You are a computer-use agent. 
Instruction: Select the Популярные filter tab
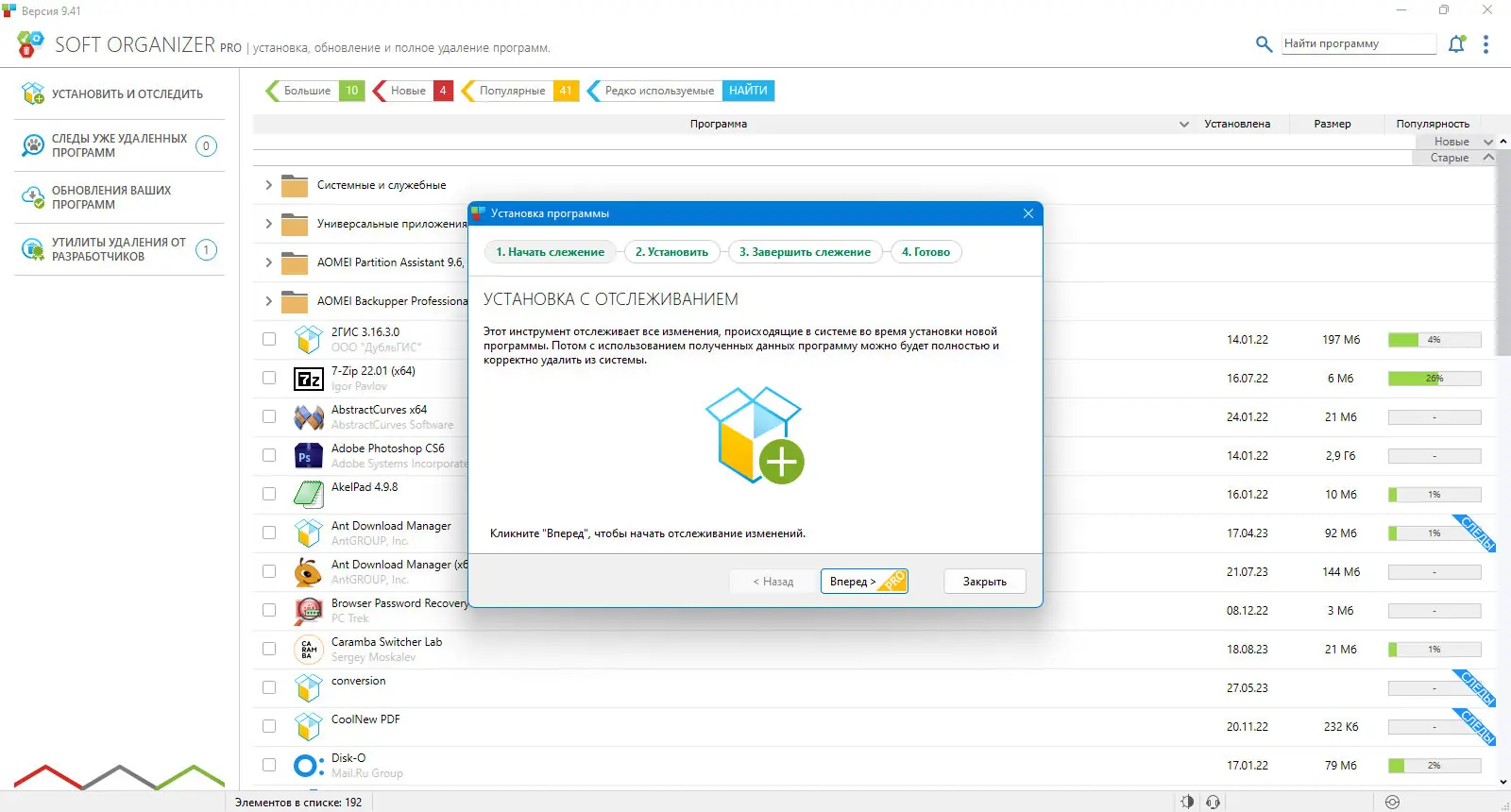click(519, 91)
